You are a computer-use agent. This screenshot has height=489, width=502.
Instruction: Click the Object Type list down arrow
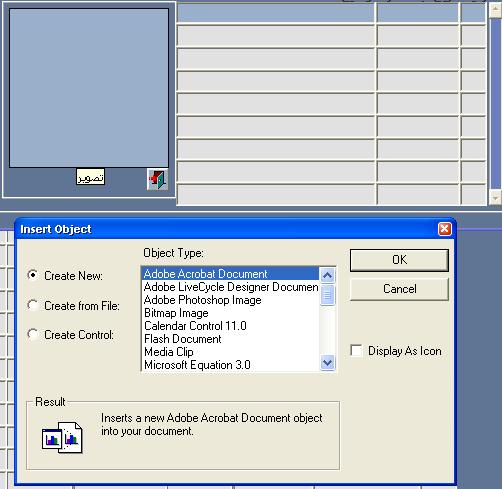[327, 362]
